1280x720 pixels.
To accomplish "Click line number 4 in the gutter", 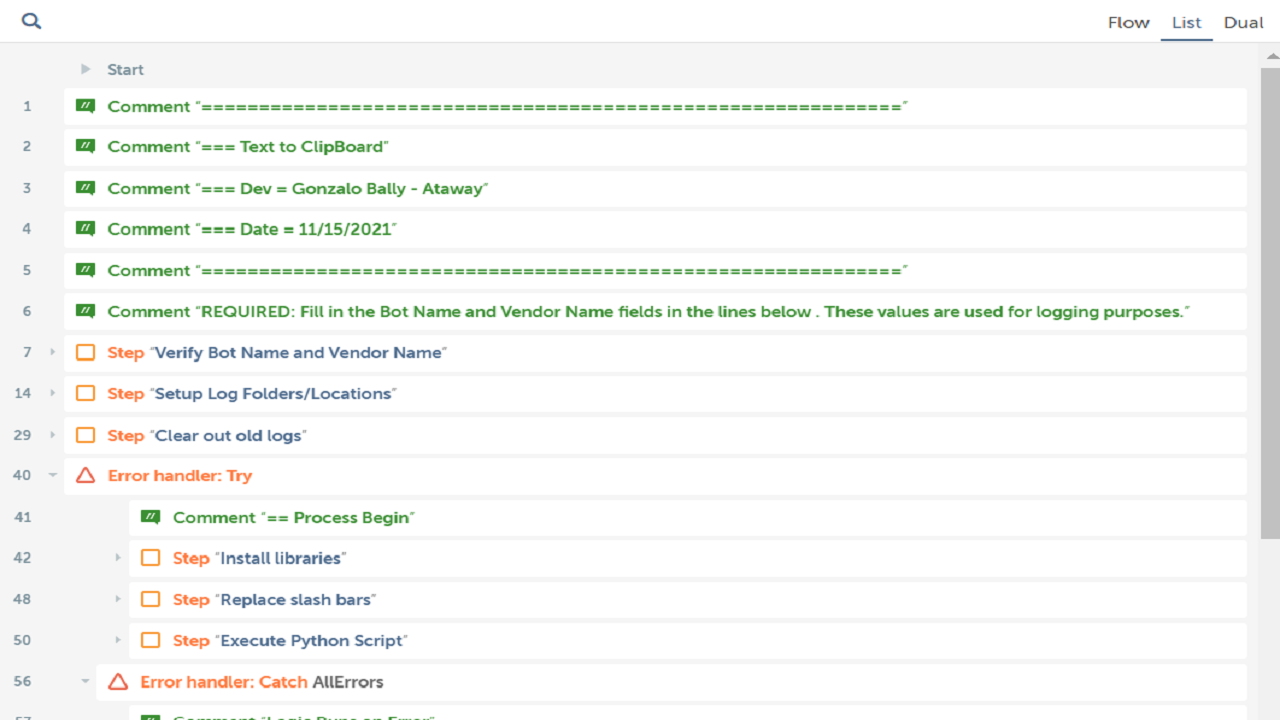I will pos(27,229).
